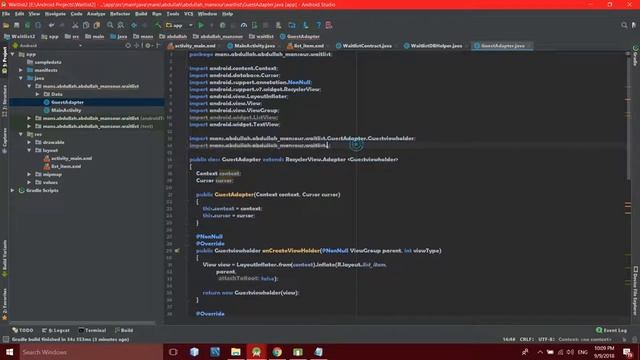This screenshot has height=360, width=640.
Task: Expand the Gradle Scripts node
Action: pos(13,191)
